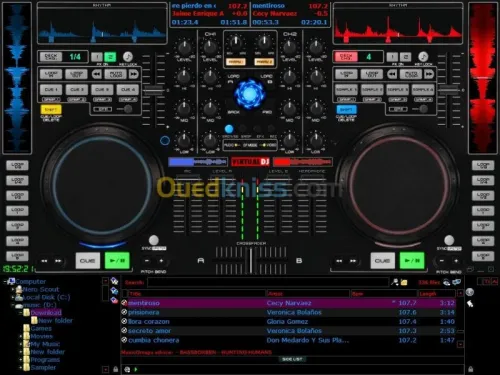This screenshot has width=500, height=375.
Task: Click the glowing blue browse knob in mixer center
Action: tap(250, 94)
